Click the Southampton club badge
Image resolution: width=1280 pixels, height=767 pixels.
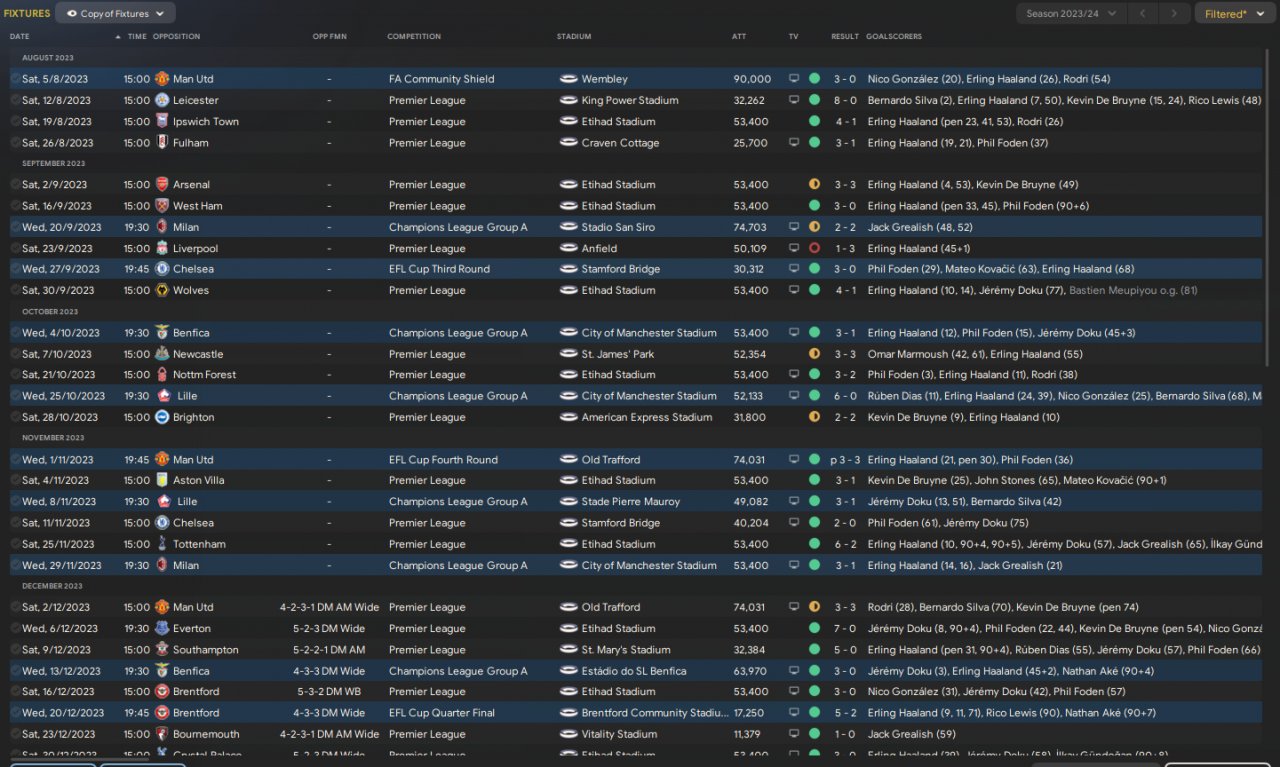tap(162, 650)
